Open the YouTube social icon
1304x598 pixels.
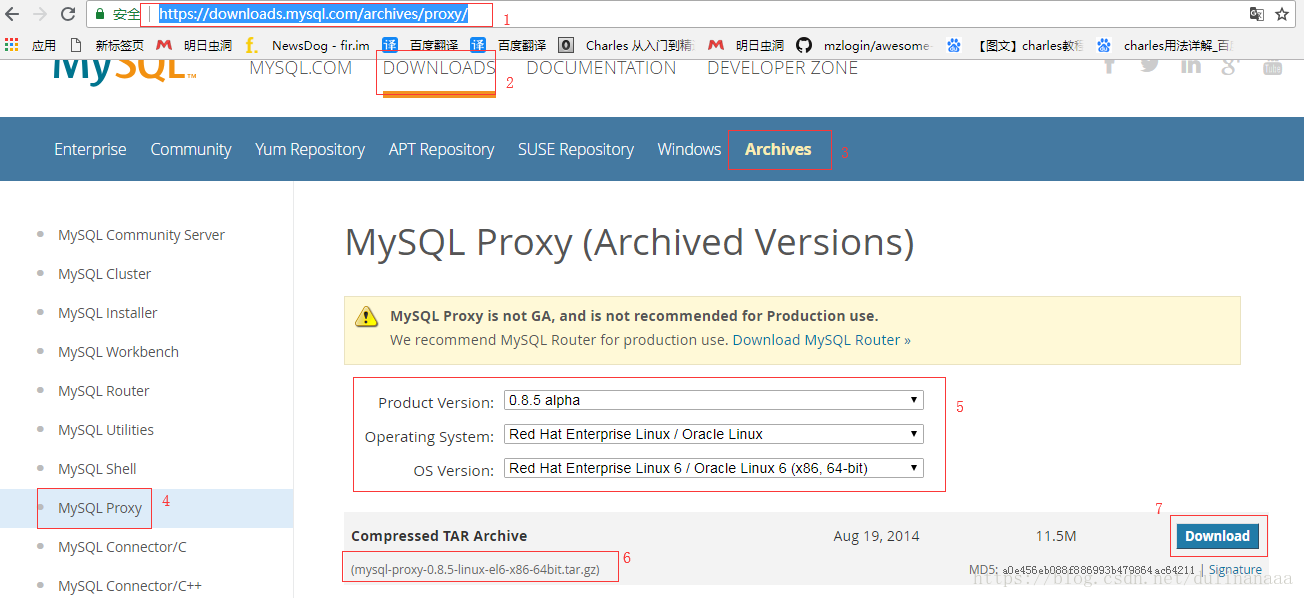point(1272,67)
